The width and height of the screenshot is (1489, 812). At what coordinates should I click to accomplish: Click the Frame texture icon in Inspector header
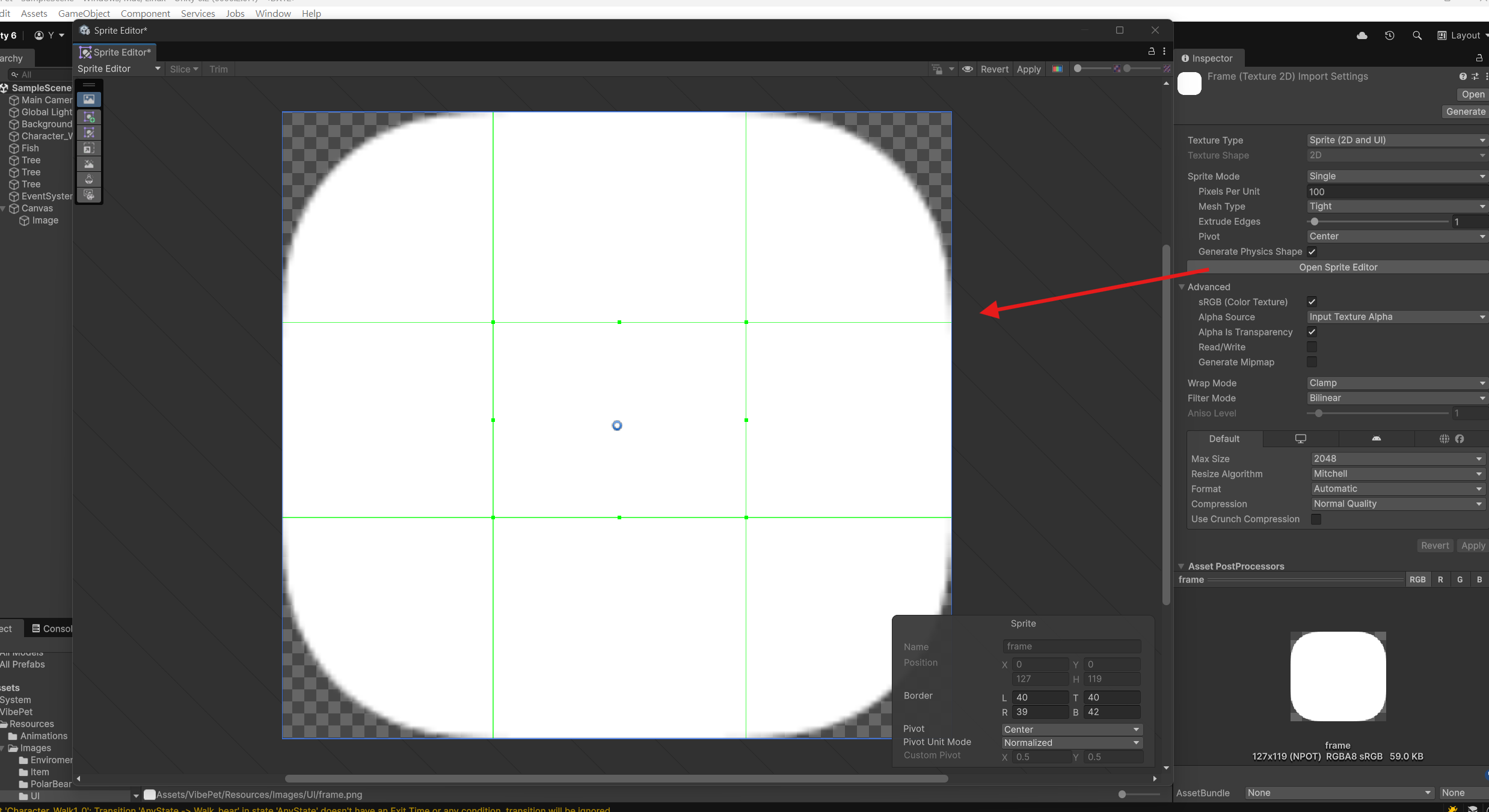(x=1190, y=83)
